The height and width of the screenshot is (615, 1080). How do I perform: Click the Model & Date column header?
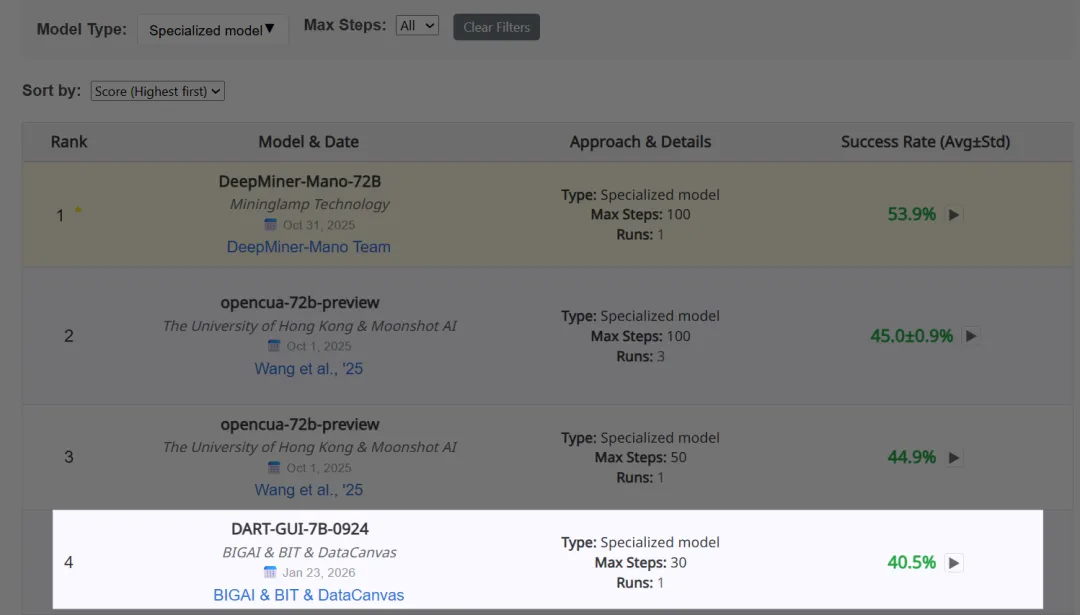308,142
